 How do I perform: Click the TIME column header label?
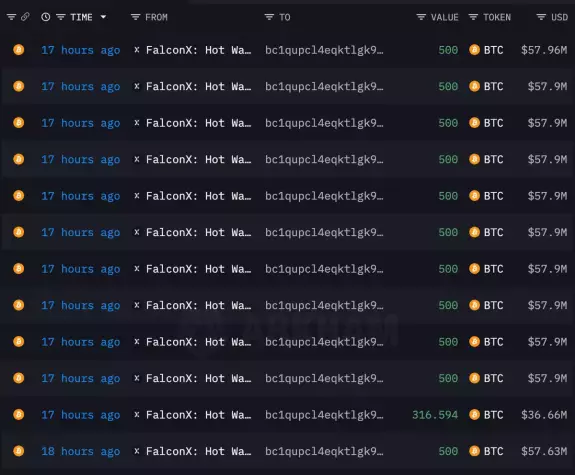pos(81,17)
